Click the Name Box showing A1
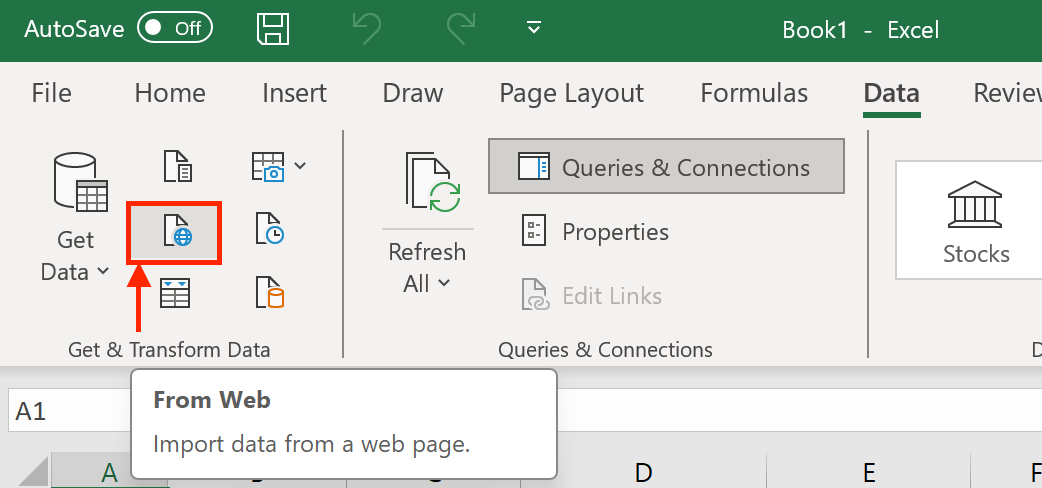The width and height of the screenshot is (1042, 488). [70, 411]
